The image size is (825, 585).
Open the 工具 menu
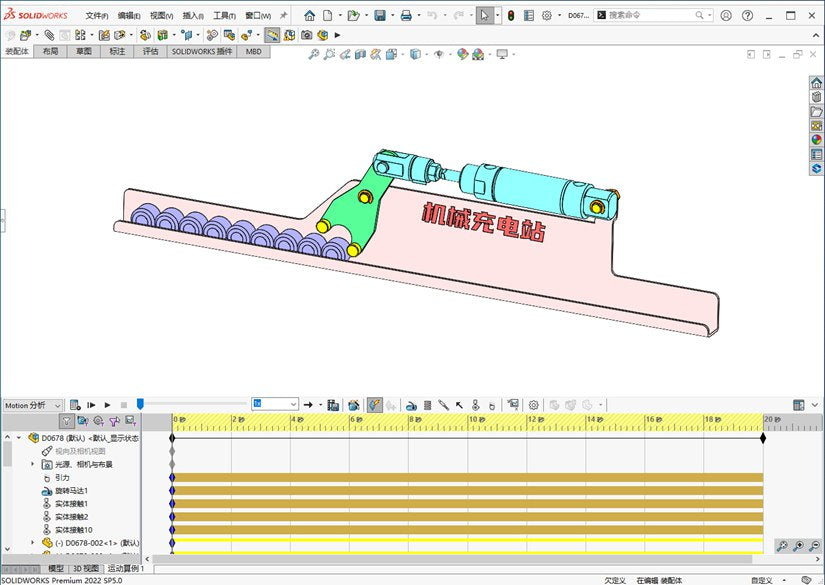click(x=224, y=16)
